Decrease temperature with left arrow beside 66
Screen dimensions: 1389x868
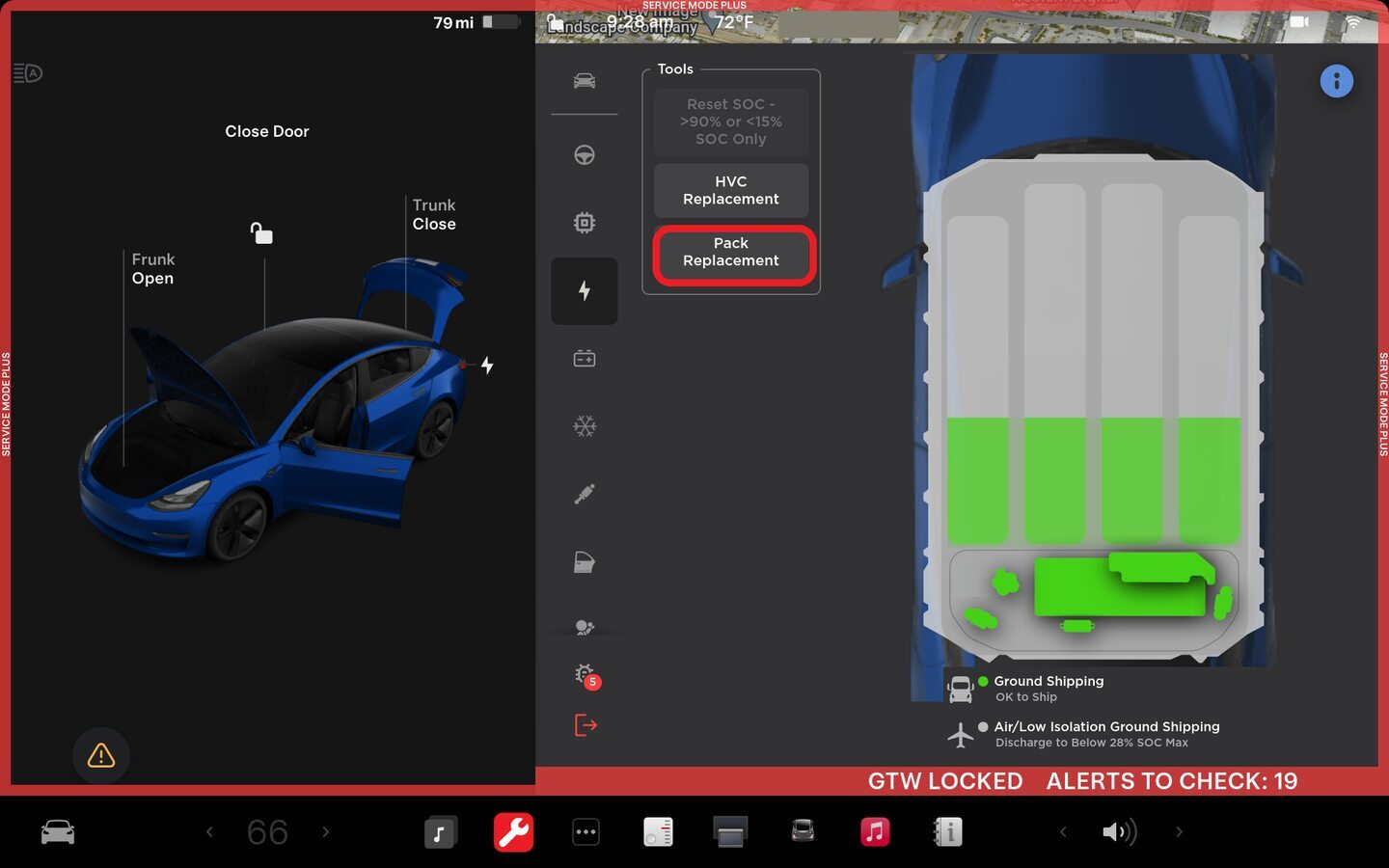tap(209, 831)
